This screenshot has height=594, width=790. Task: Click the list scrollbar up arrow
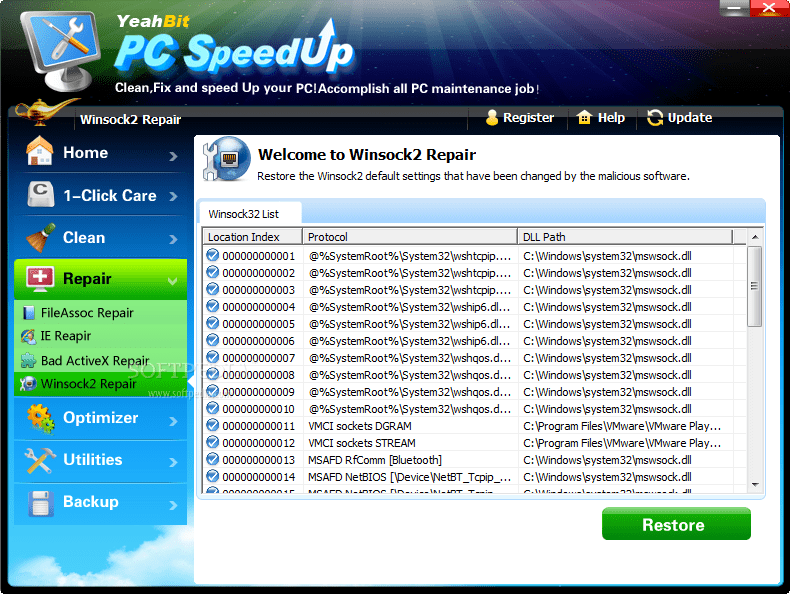point(755,237)
